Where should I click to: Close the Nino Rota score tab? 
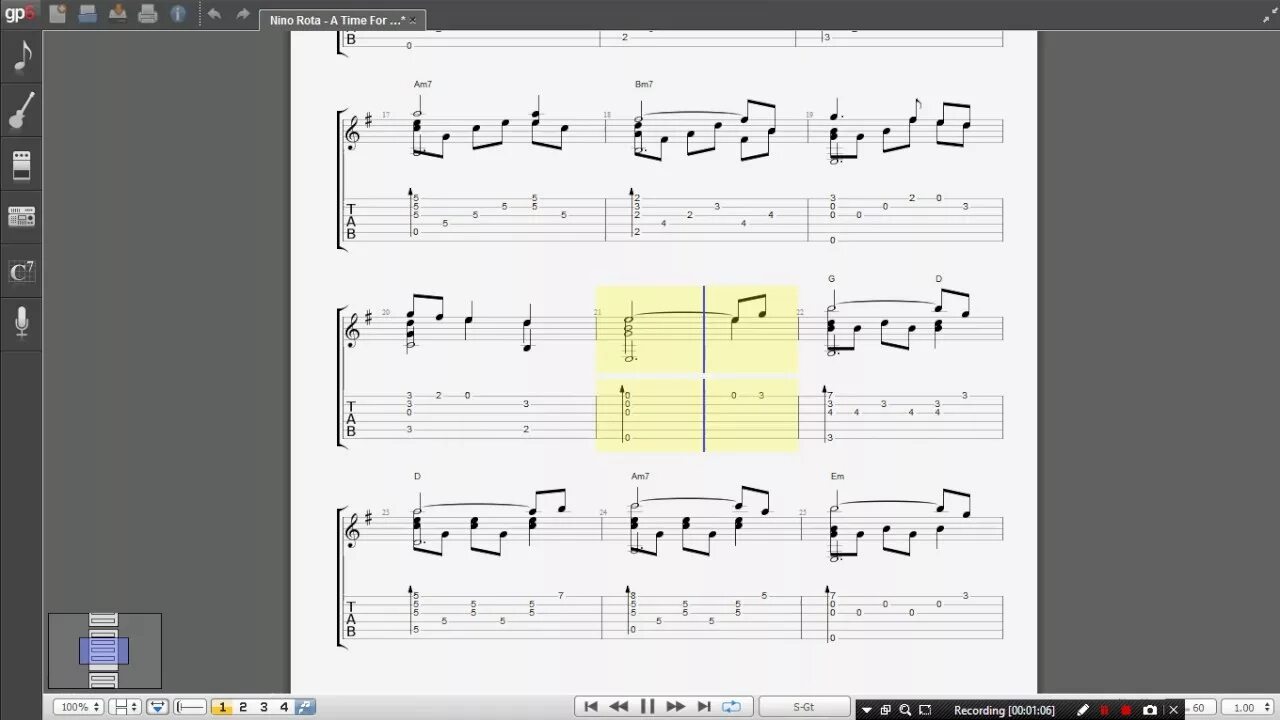413,20
